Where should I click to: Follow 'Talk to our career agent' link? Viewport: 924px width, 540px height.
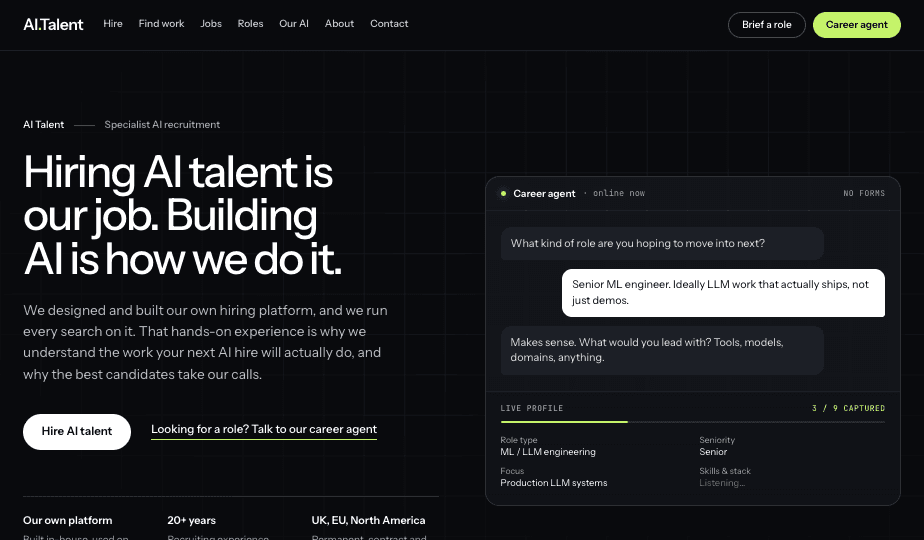[x=264, y=430]
